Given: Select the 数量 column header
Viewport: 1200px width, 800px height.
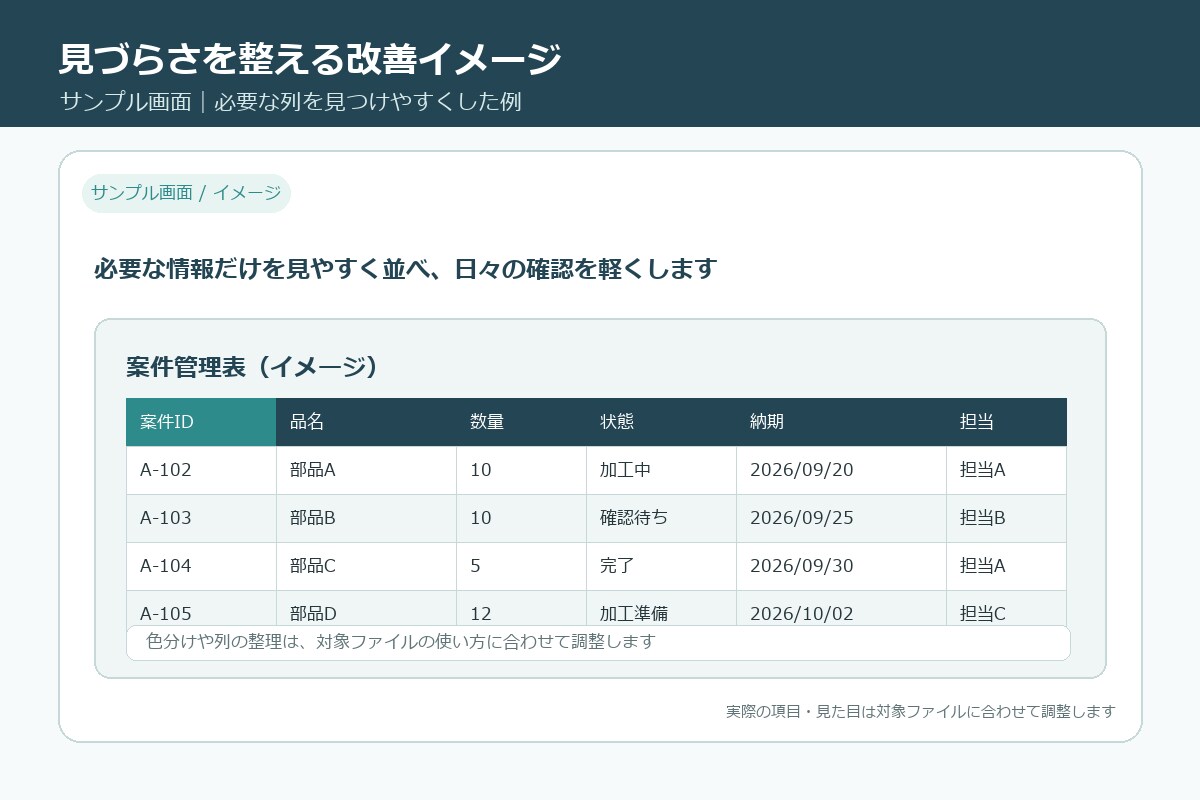Looking at the screenshot, I should point(521,422).
